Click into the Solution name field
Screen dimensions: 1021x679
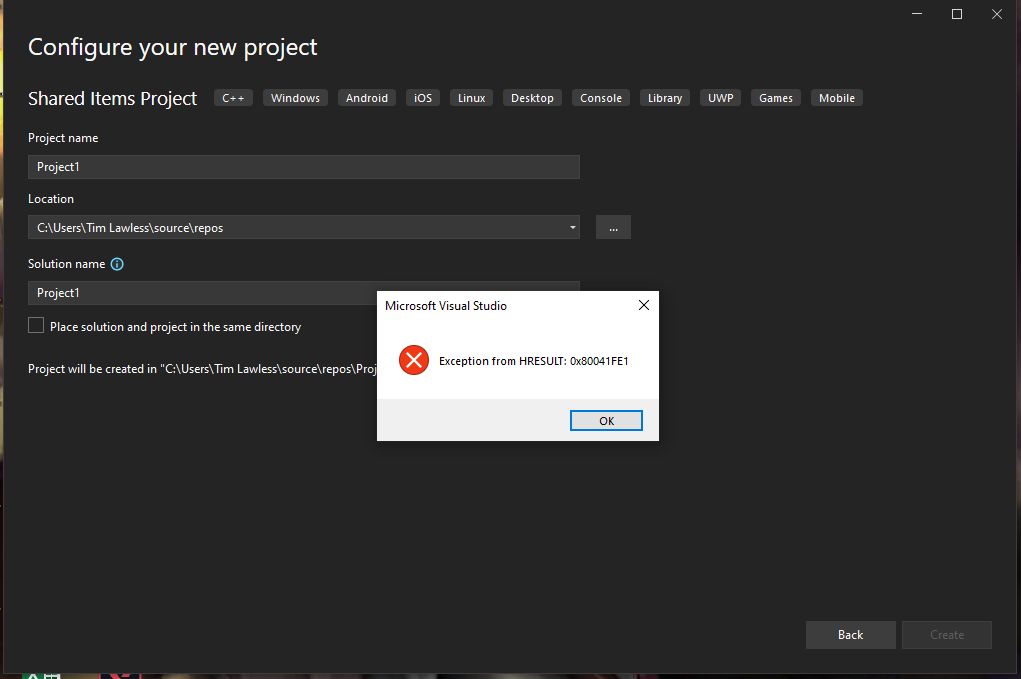pos(202,293)
